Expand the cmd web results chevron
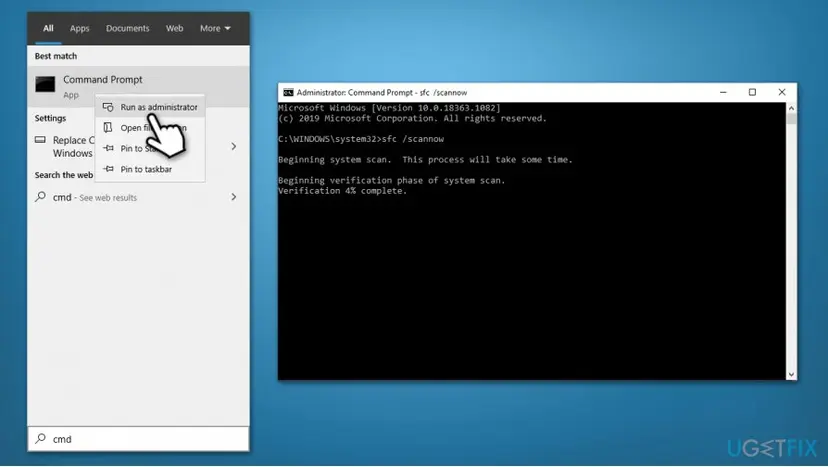The image size is (828, 467). pos(233,197)
